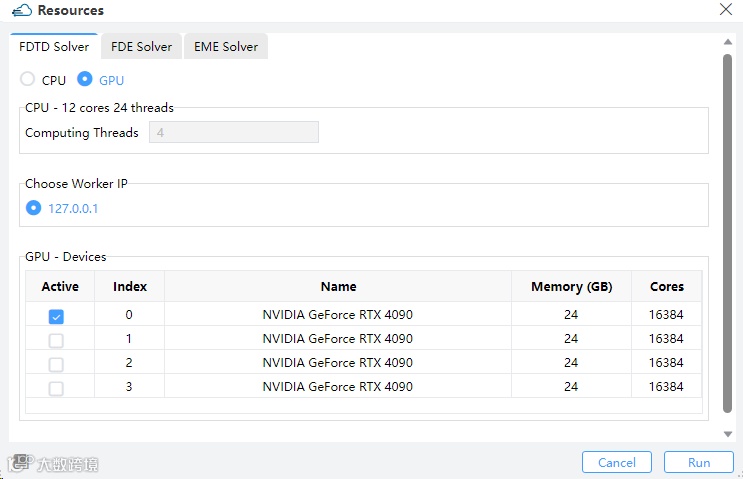Uncheck Active for GPU device index 0
Viewport: 743px width, 479px height.
(56, 316)
